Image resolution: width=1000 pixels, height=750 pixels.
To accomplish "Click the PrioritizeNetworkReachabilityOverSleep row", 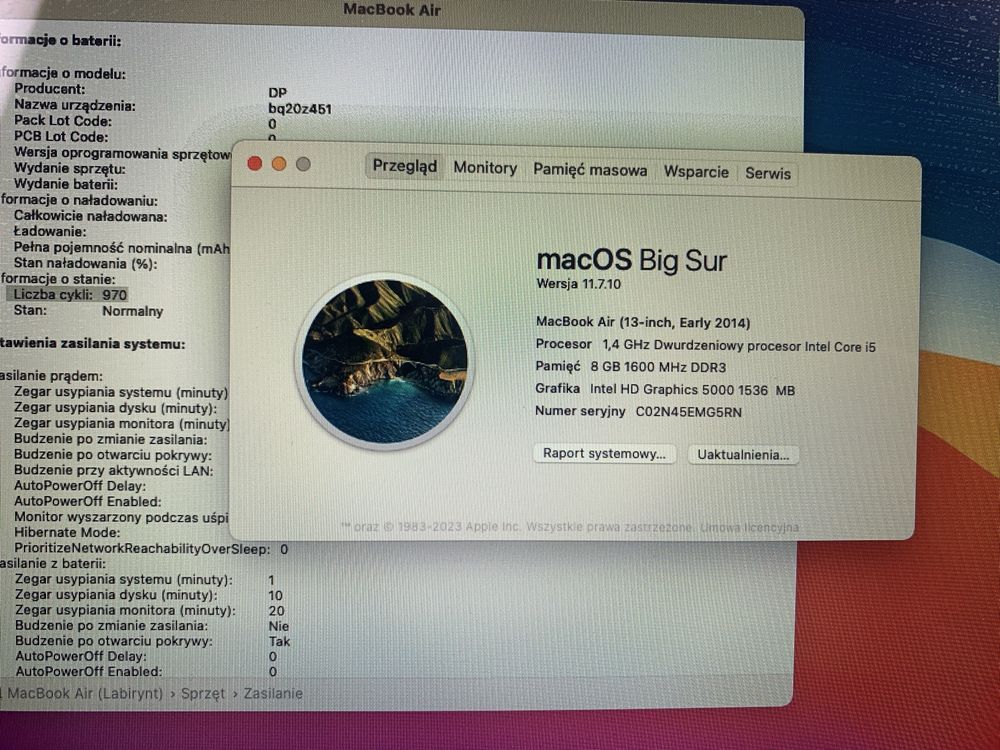I will (151, 549).
